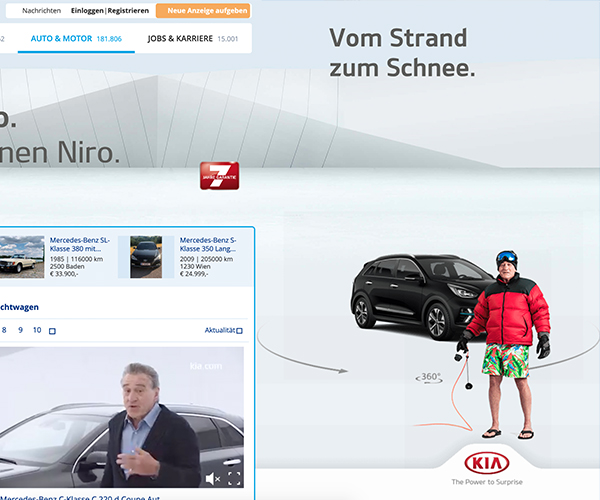Click the price € 24.999,-
This screenshot has width=600, height=500.
point(194,274)
